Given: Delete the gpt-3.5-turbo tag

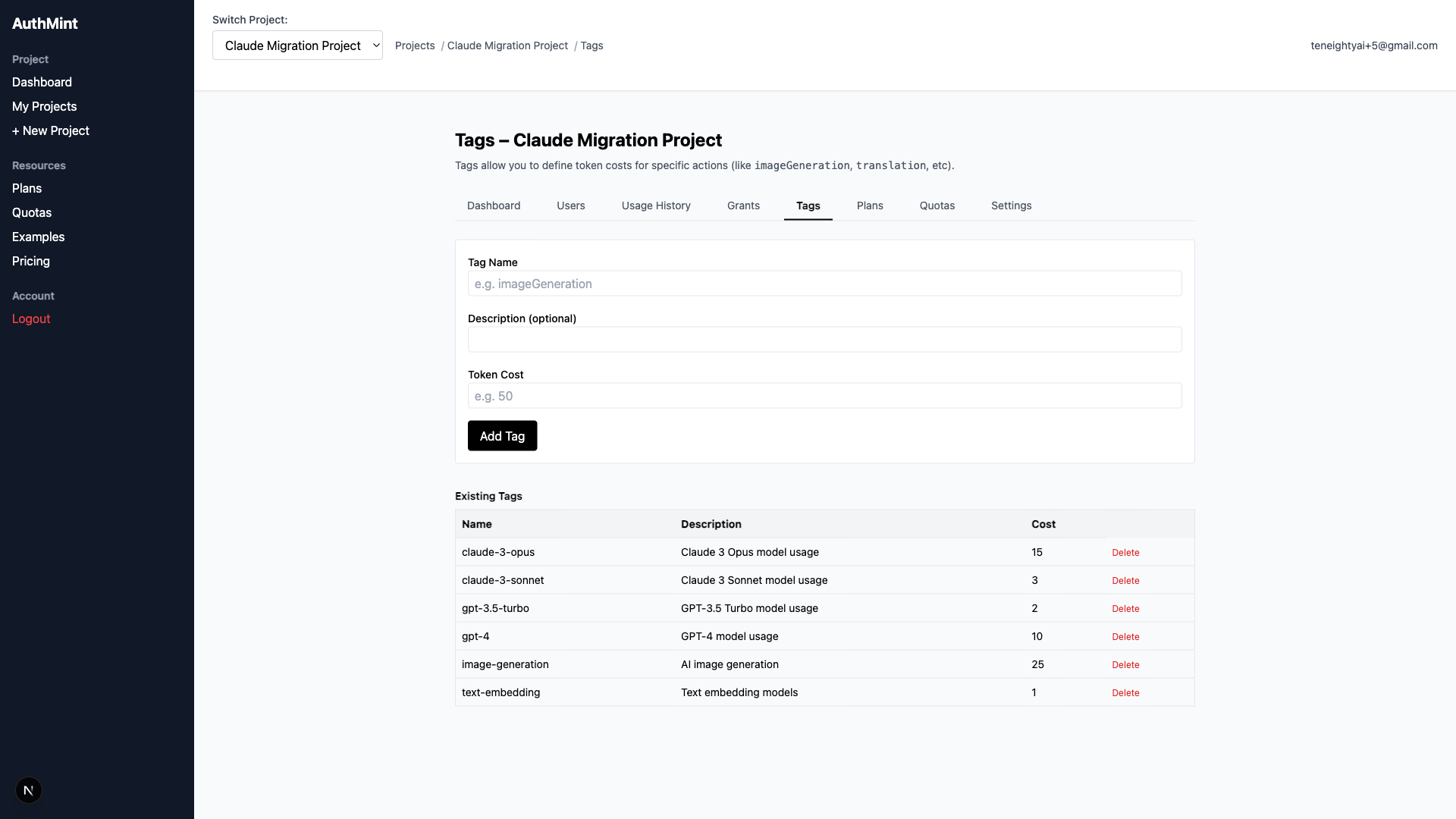Looking at the screenshot, I should [x=1125, y=609].
